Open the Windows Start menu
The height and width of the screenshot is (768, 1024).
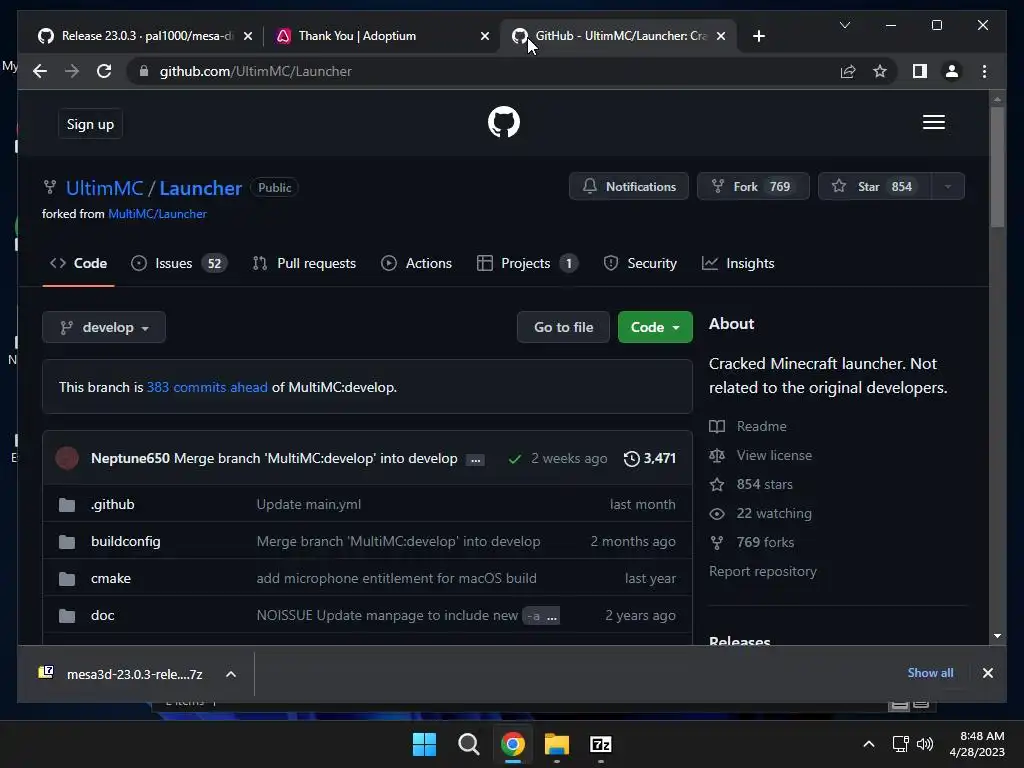click(424, 744)
